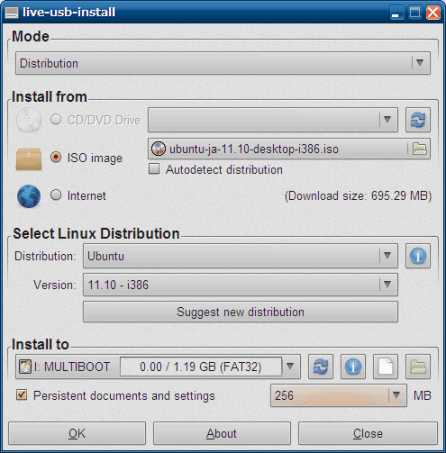Open the Mode dropdown showing Distribution

(x=223, y=63)
